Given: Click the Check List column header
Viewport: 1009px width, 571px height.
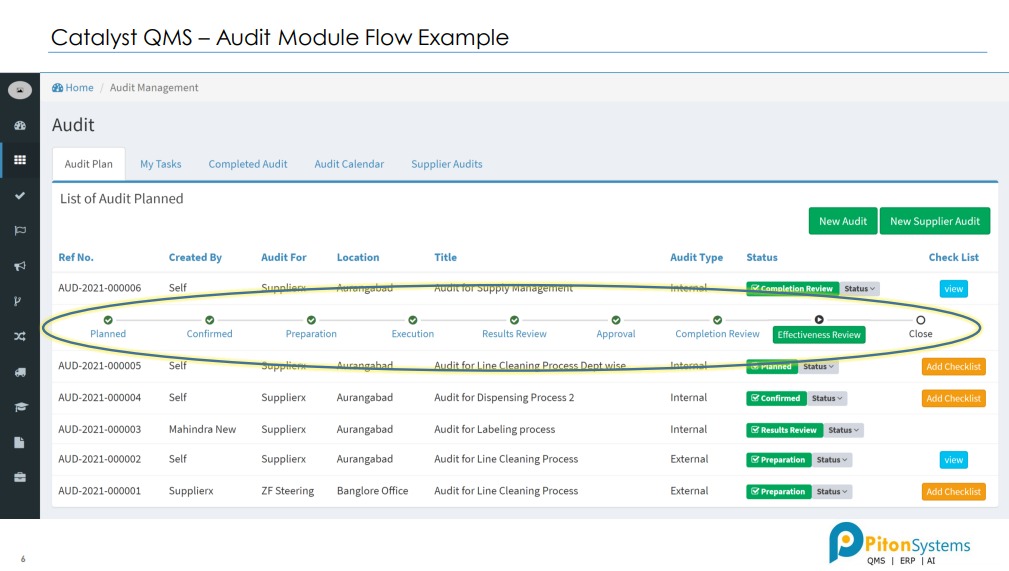Looking at the screenshot, I should pyautogui.click(x=953, y=257).
